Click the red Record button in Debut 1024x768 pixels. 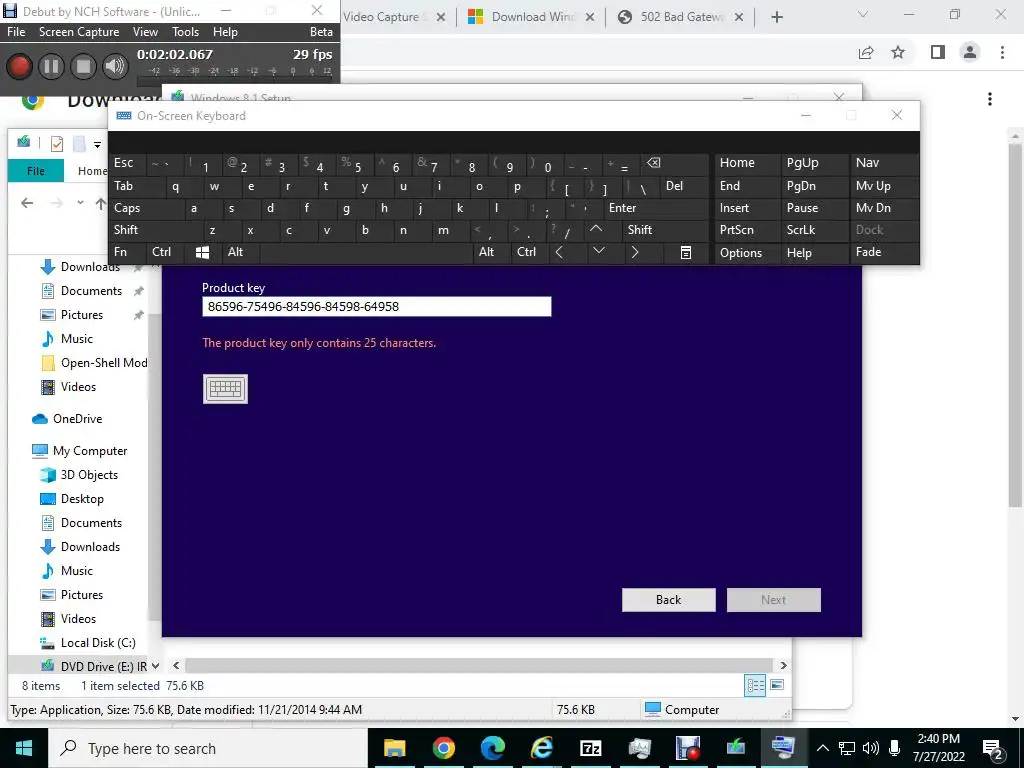[x=19, y=66]
